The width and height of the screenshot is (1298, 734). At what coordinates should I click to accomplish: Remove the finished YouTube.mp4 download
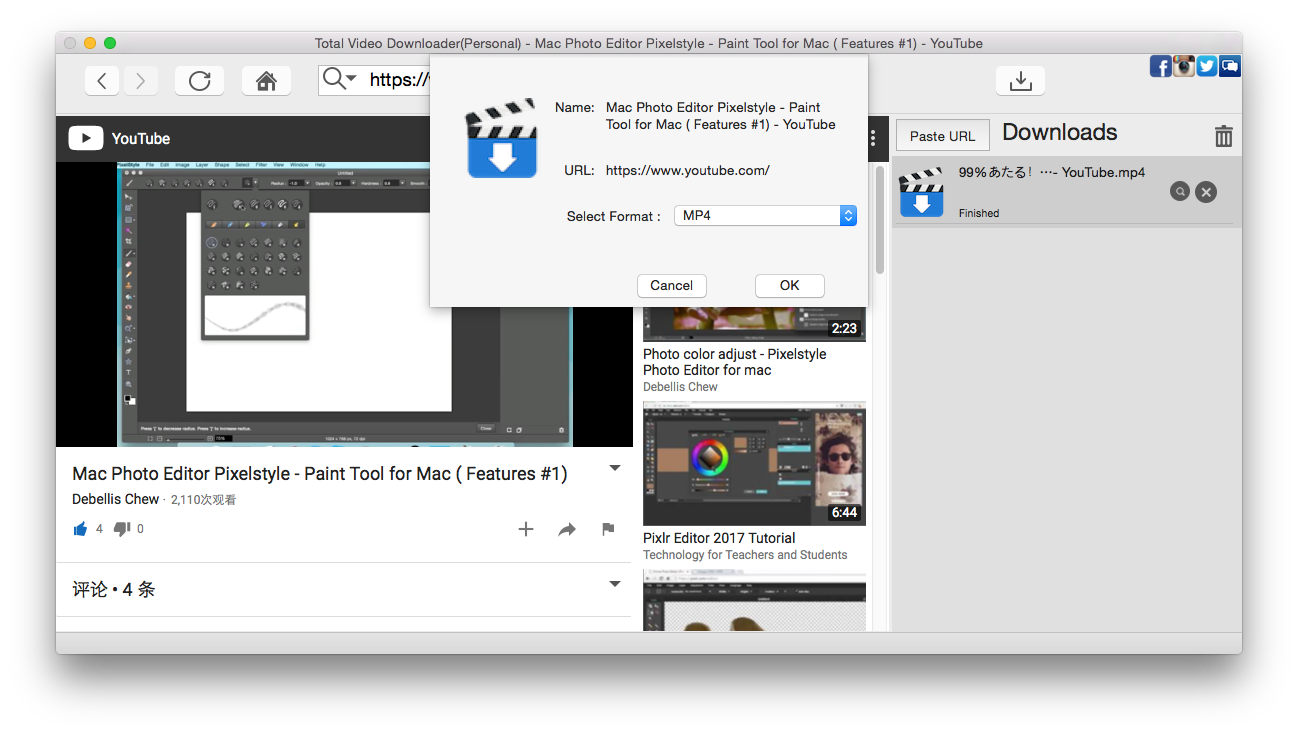click(1206, 192)
